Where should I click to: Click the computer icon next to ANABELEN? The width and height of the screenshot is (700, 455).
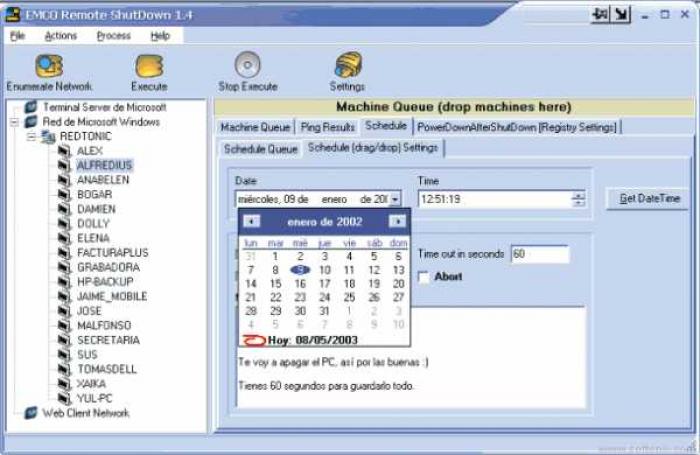[x=64, y=180]
